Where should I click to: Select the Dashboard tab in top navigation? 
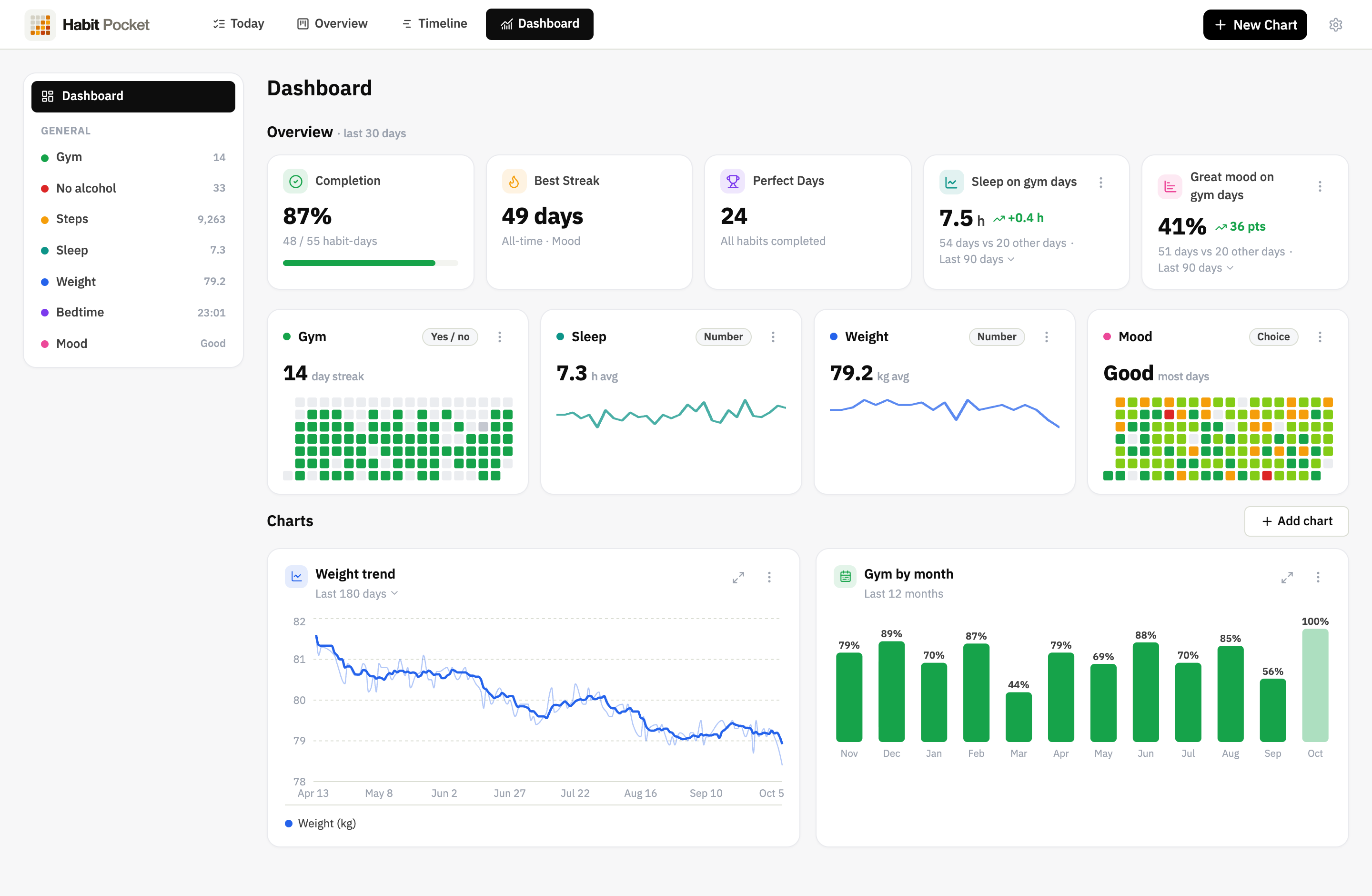(540, 24)
